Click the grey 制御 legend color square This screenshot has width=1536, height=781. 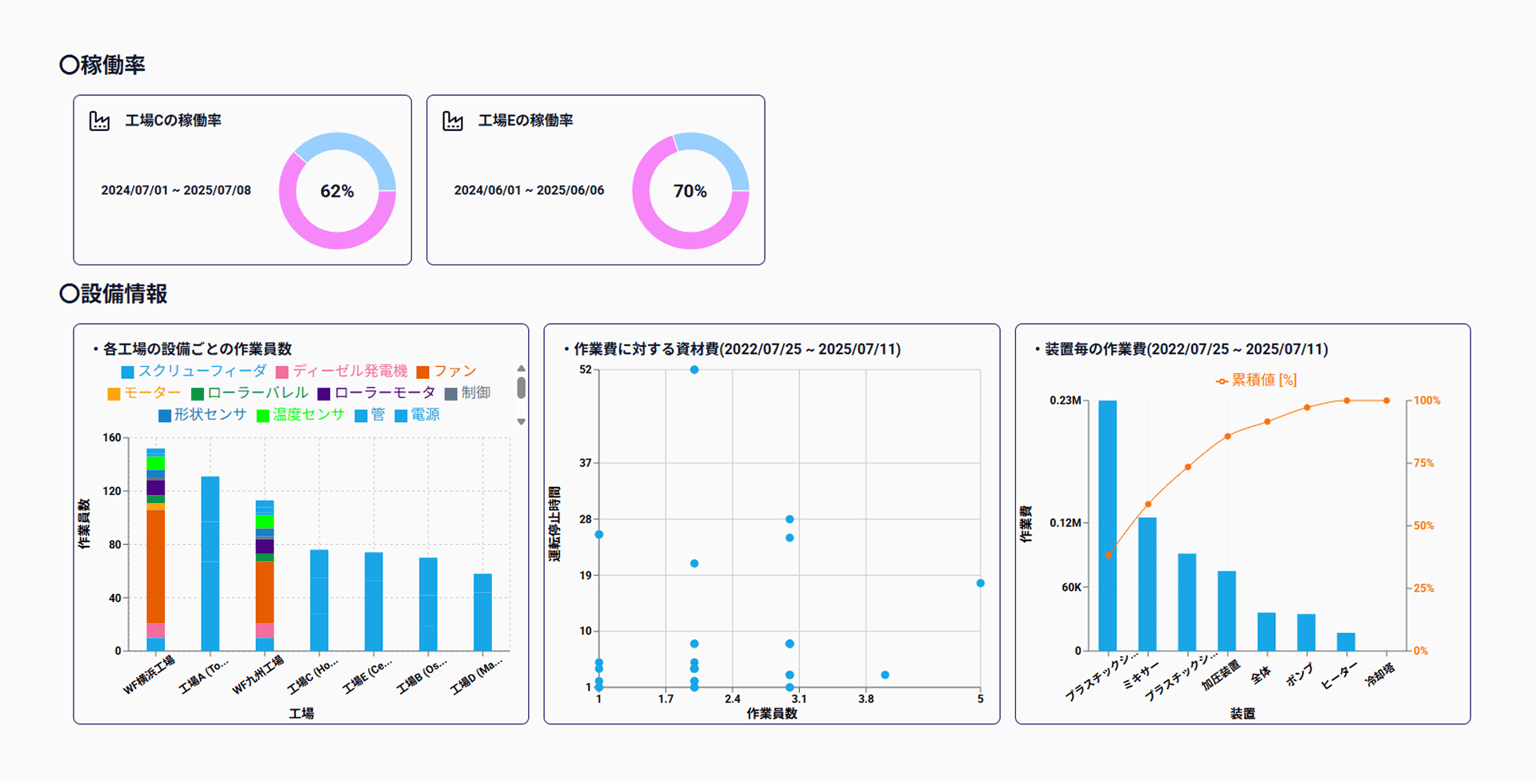[451, 394]
